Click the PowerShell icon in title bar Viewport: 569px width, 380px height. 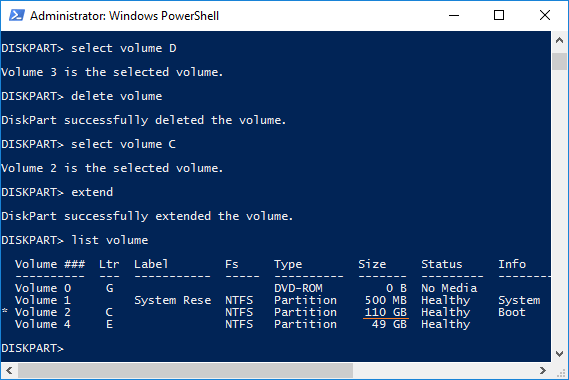coord(17,15)
